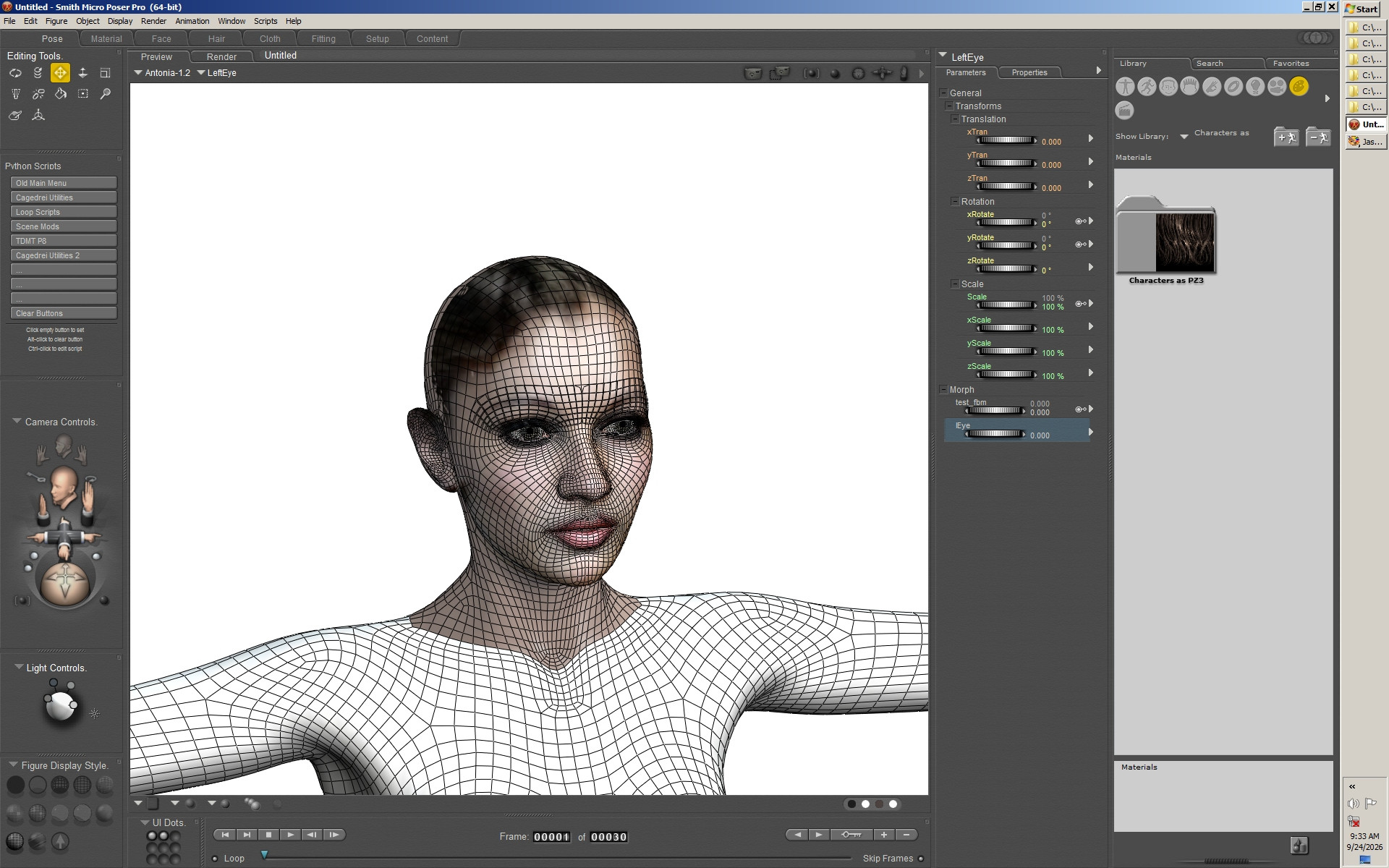Open the Pose library category
Viewport: 1389px width, 868px height.
point(1147,87)
